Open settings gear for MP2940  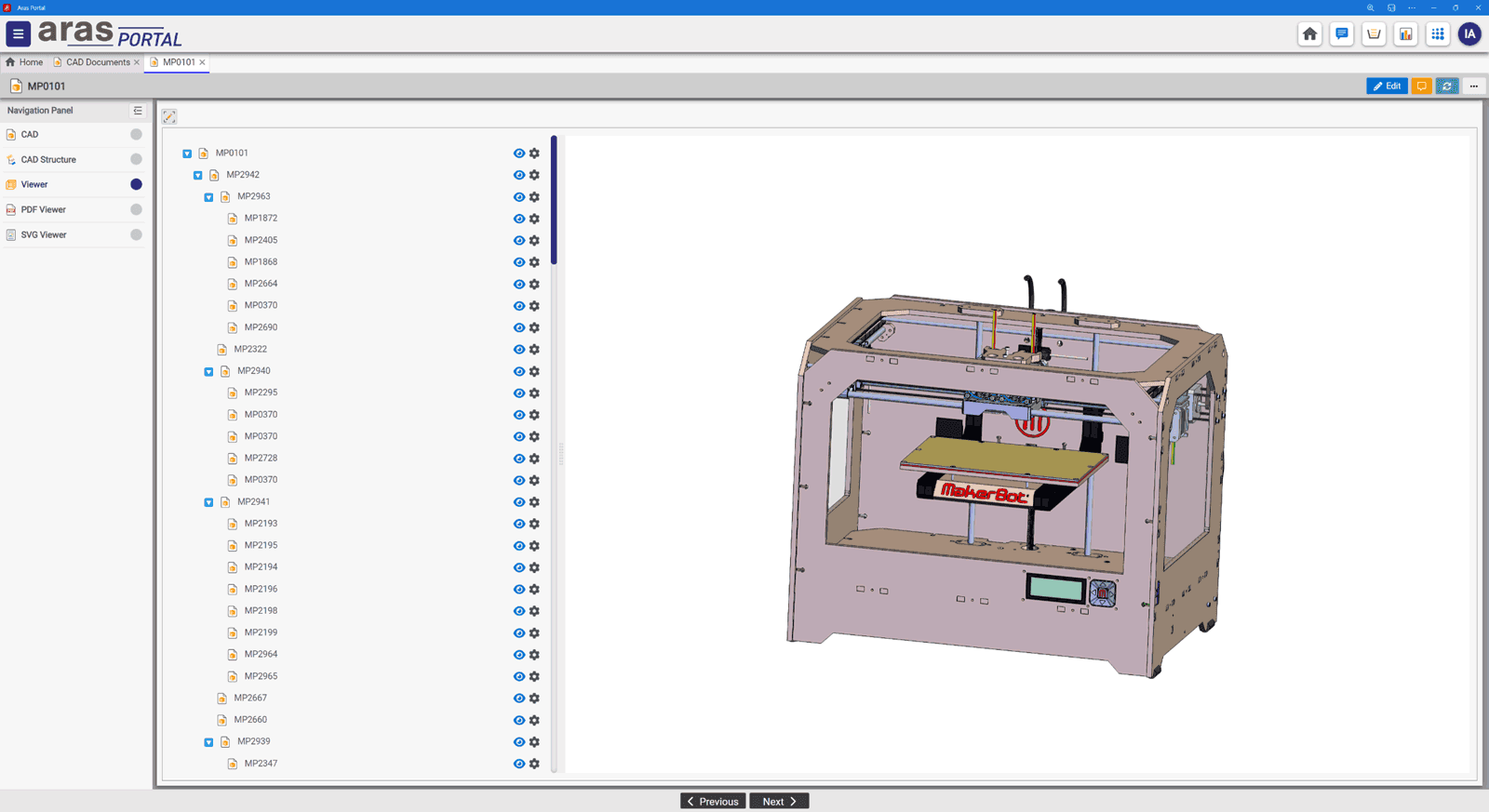pyautogui.click(x=534, y=371)
